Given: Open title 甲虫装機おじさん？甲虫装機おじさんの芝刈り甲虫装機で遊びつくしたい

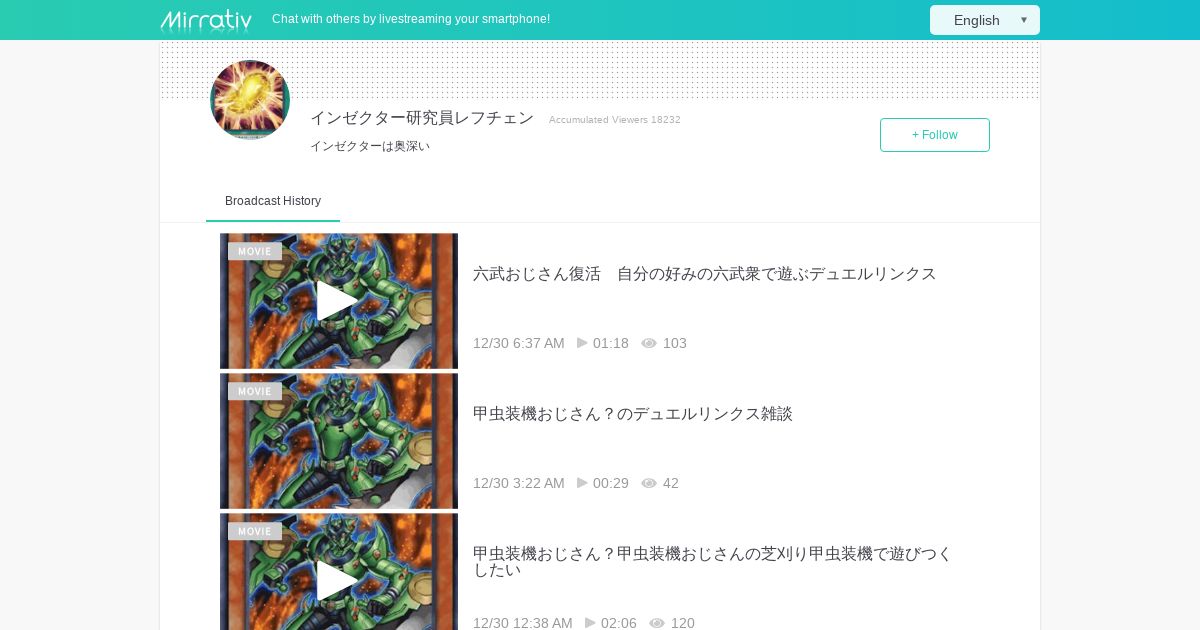Looking at the screenshot, I should tap(713, 562).
